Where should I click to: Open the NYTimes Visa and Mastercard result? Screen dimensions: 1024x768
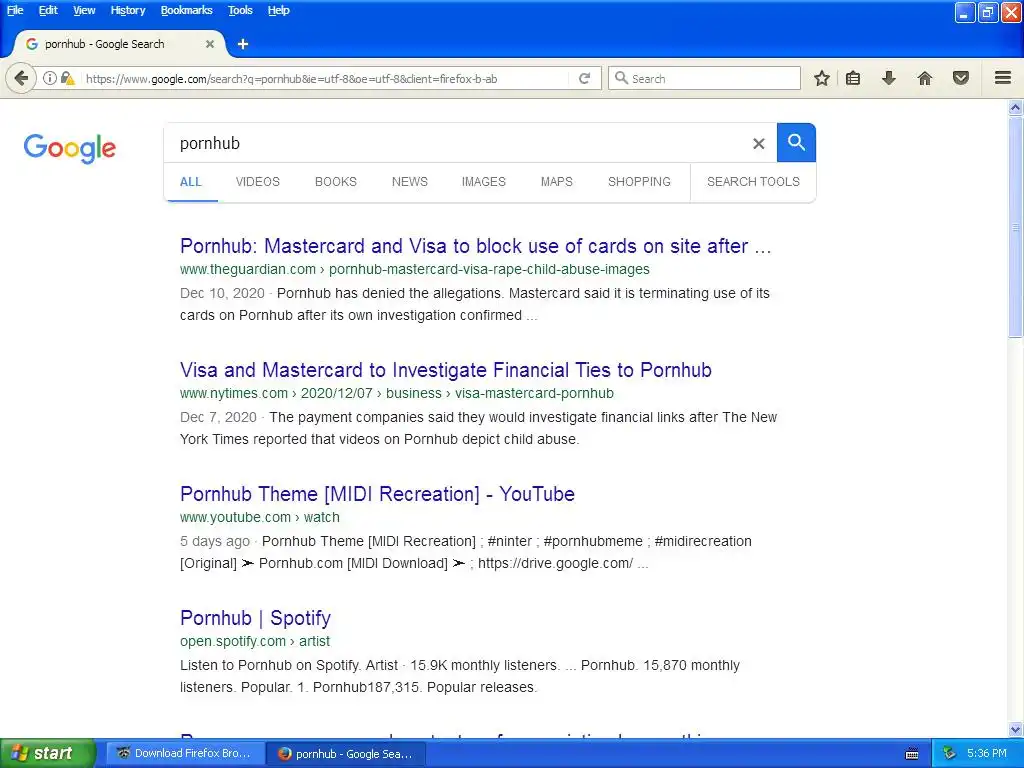click(446, 370)
